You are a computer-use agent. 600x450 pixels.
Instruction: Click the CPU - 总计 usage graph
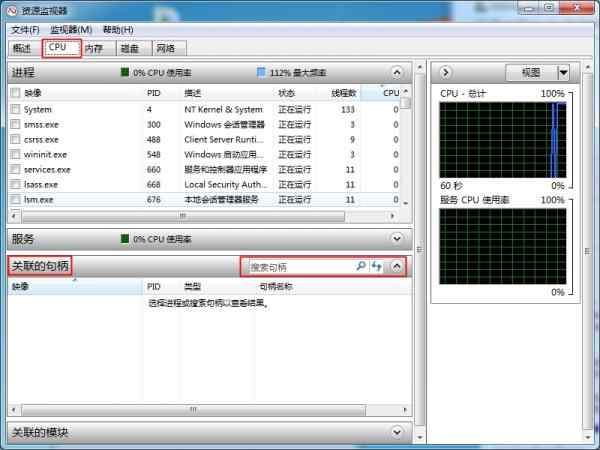click(502, 140)
